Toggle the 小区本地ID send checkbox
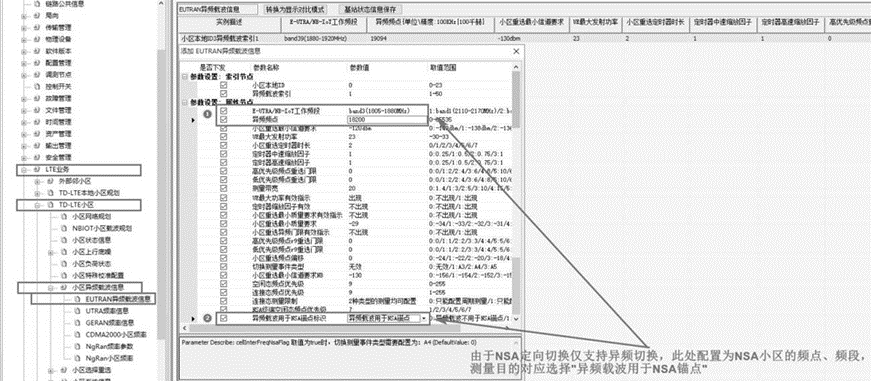Screen dimensions: 871x381 click(224, 86)
